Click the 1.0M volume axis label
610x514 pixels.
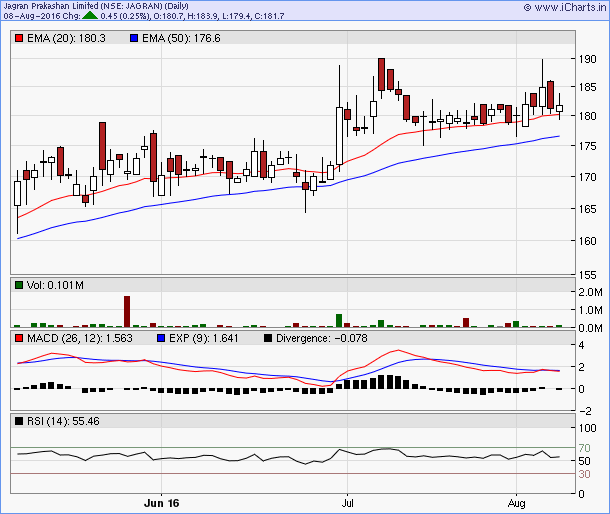590,310
